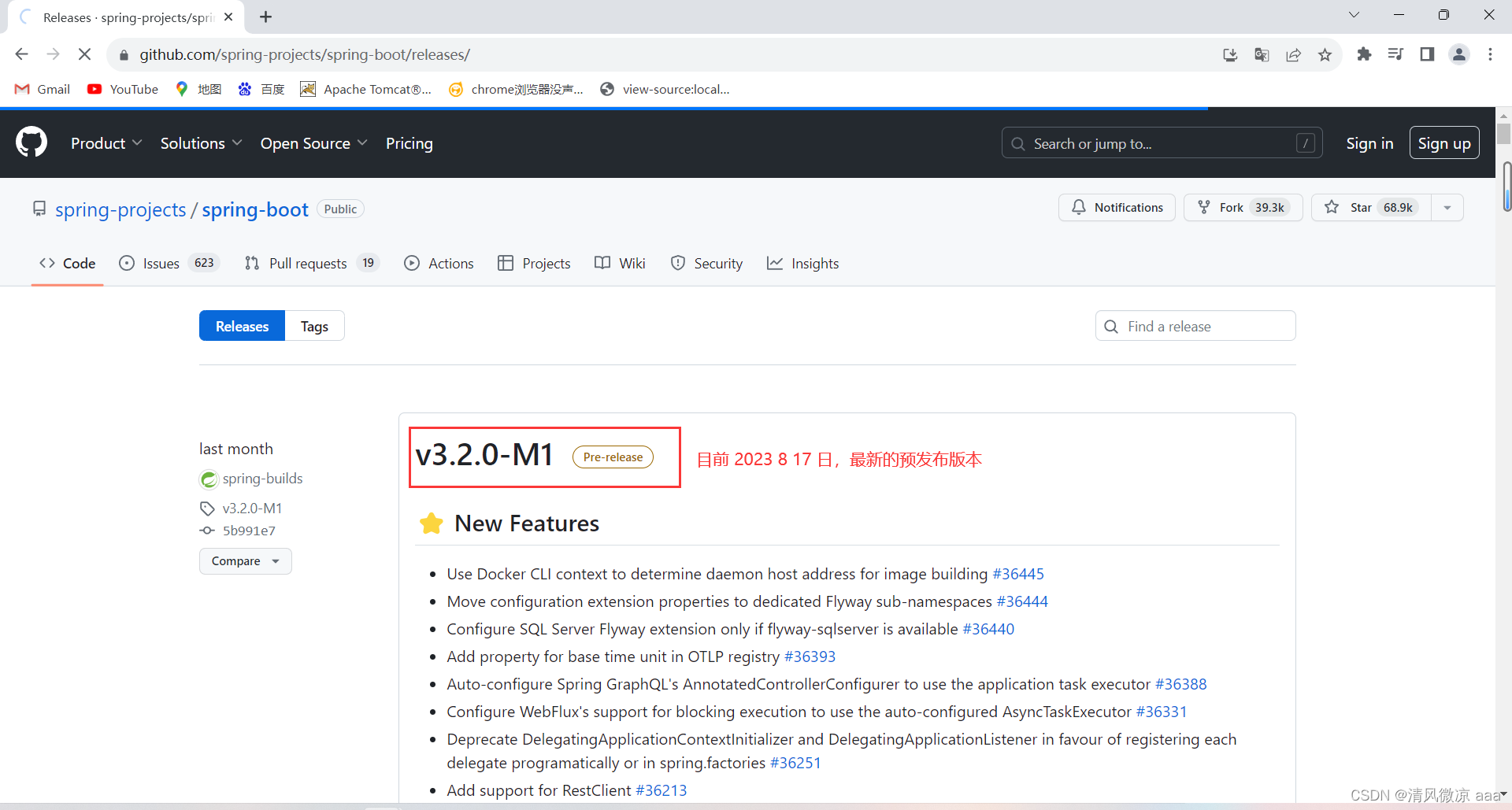Viewport: 1512px width, 810px height.
Task: Click the translate page icon
Action: click(x=1262, y=54)
